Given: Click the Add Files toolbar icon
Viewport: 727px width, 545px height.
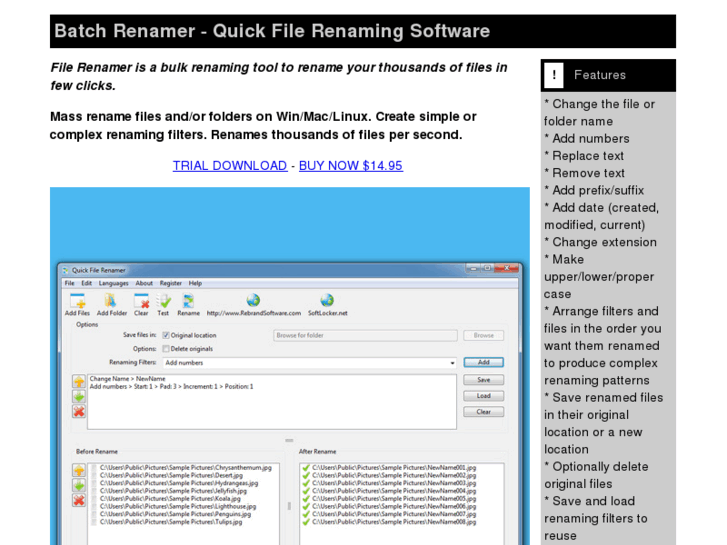Looking at the screenshot, I should click(77, 301).
